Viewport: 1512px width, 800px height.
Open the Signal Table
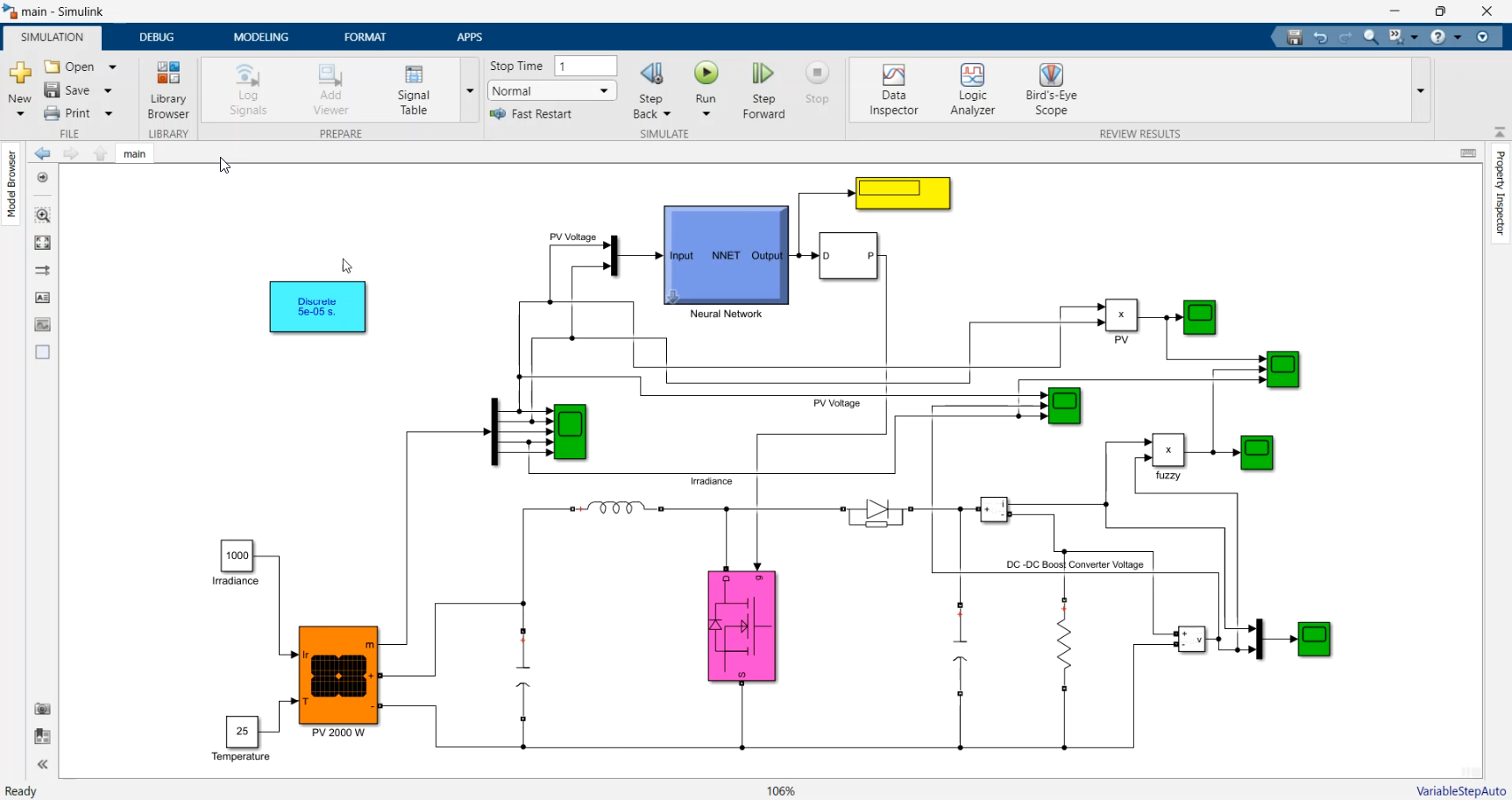414,89
